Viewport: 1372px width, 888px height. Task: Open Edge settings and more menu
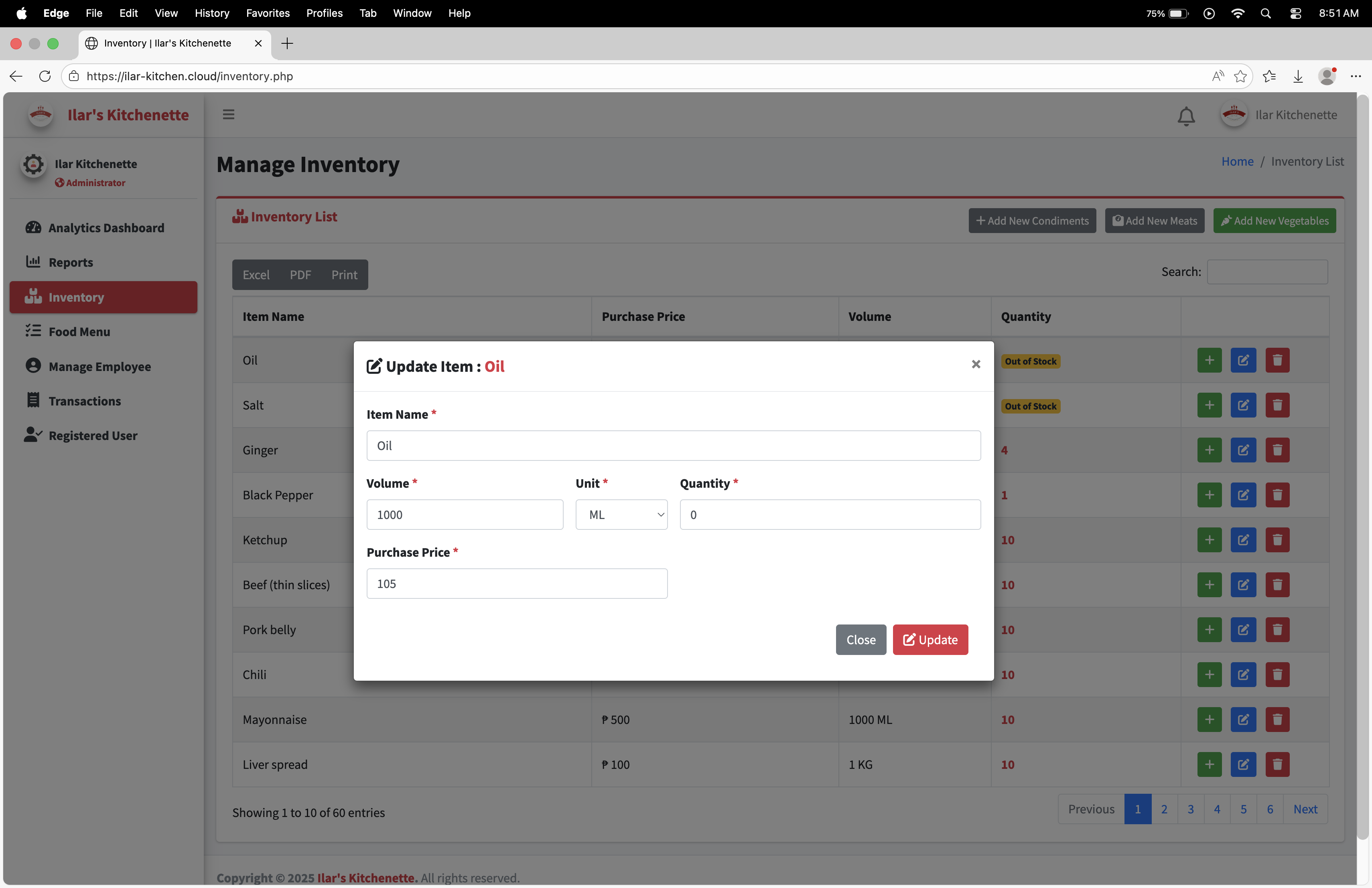[1355, 76]
